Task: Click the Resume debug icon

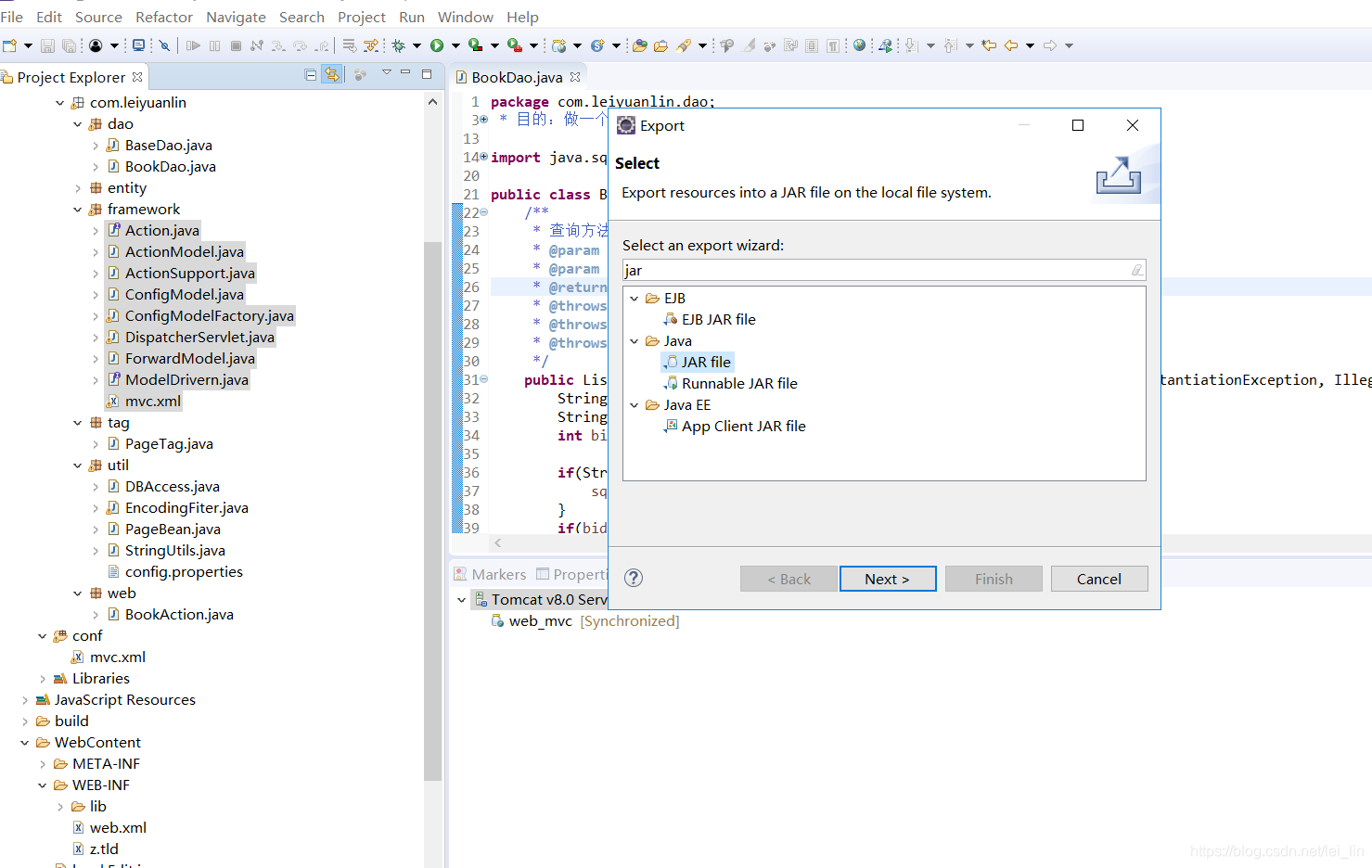Action: tap(193, 45)
